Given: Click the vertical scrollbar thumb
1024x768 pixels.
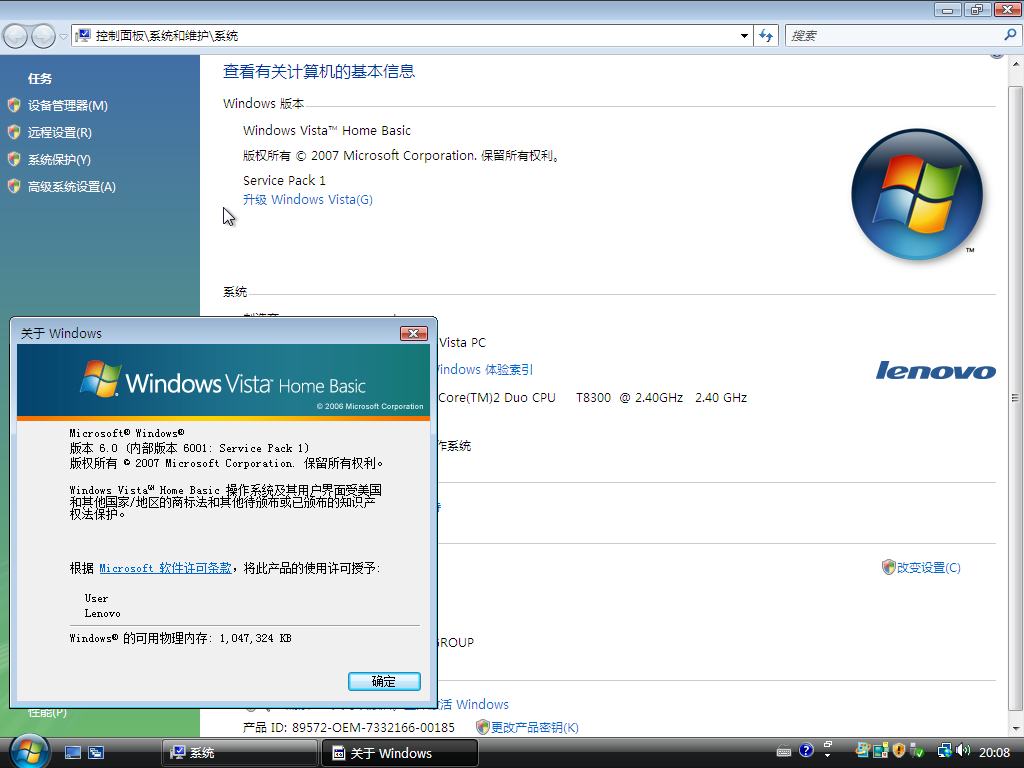Looking at the screenshot, I should pos(1016,397).
